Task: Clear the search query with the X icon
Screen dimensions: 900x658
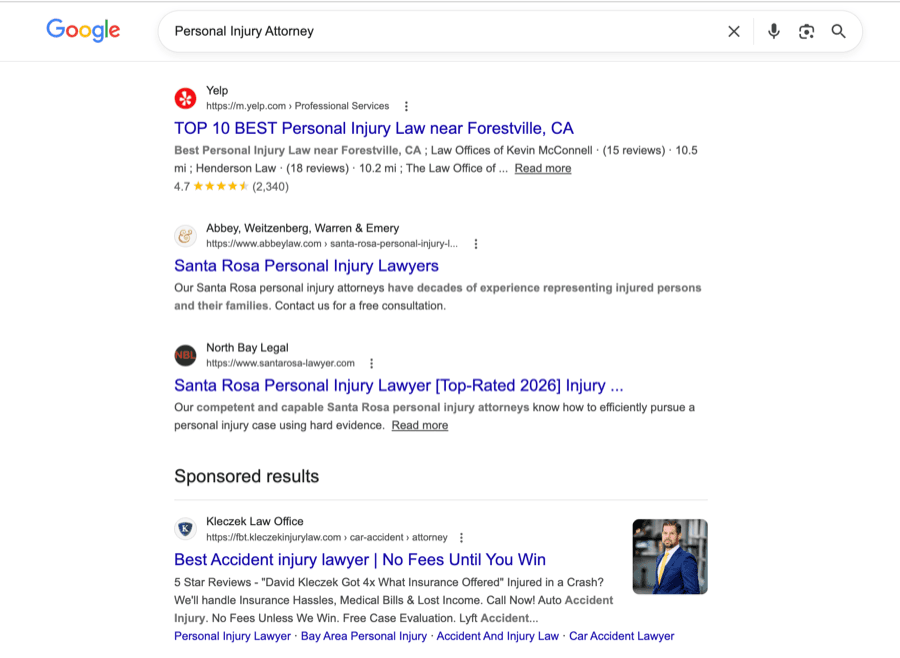Action: (x=733, y=31)
